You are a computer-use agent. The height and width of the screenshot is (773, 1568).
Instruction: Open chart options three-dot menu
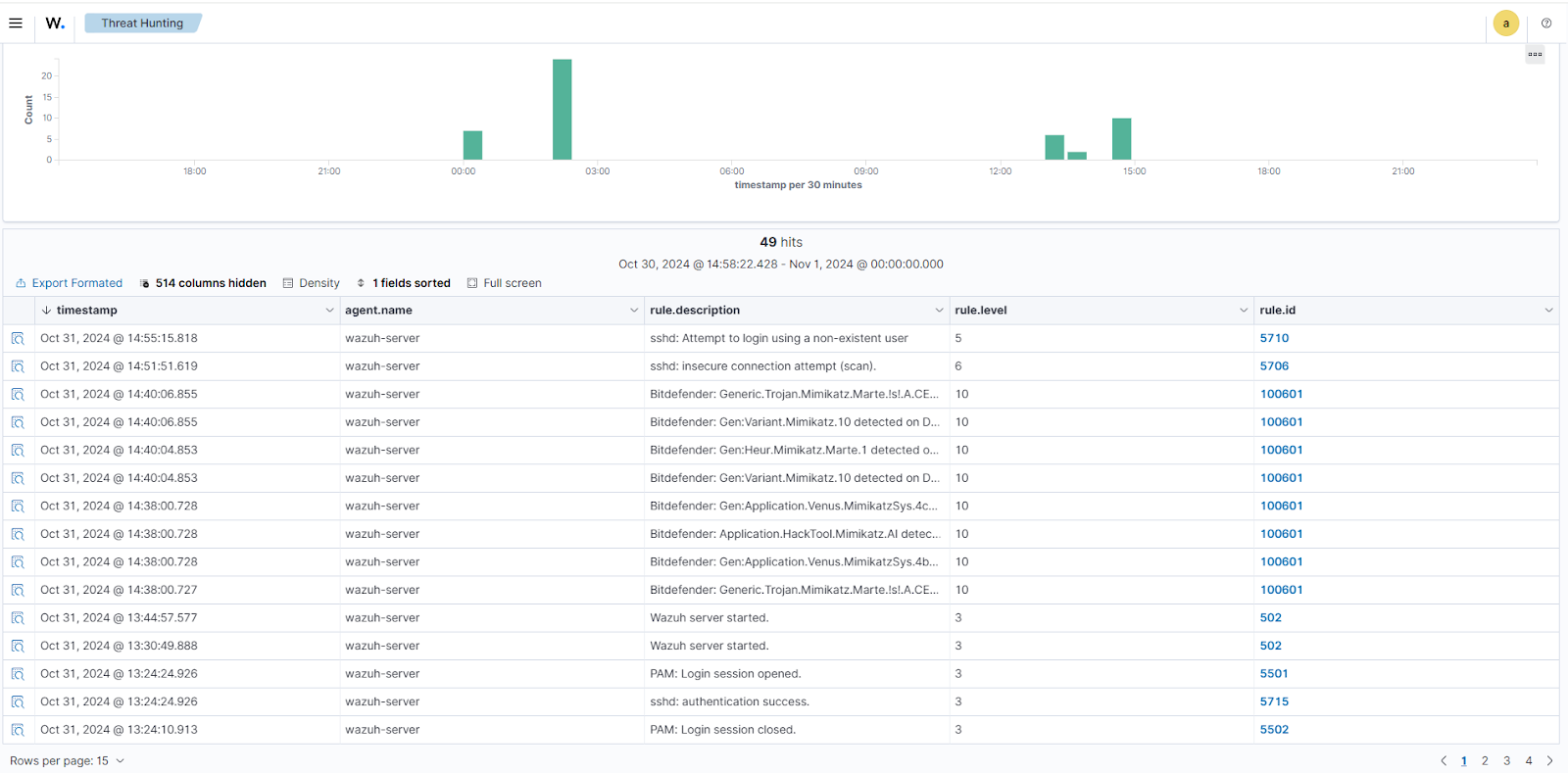[1535, 55]
